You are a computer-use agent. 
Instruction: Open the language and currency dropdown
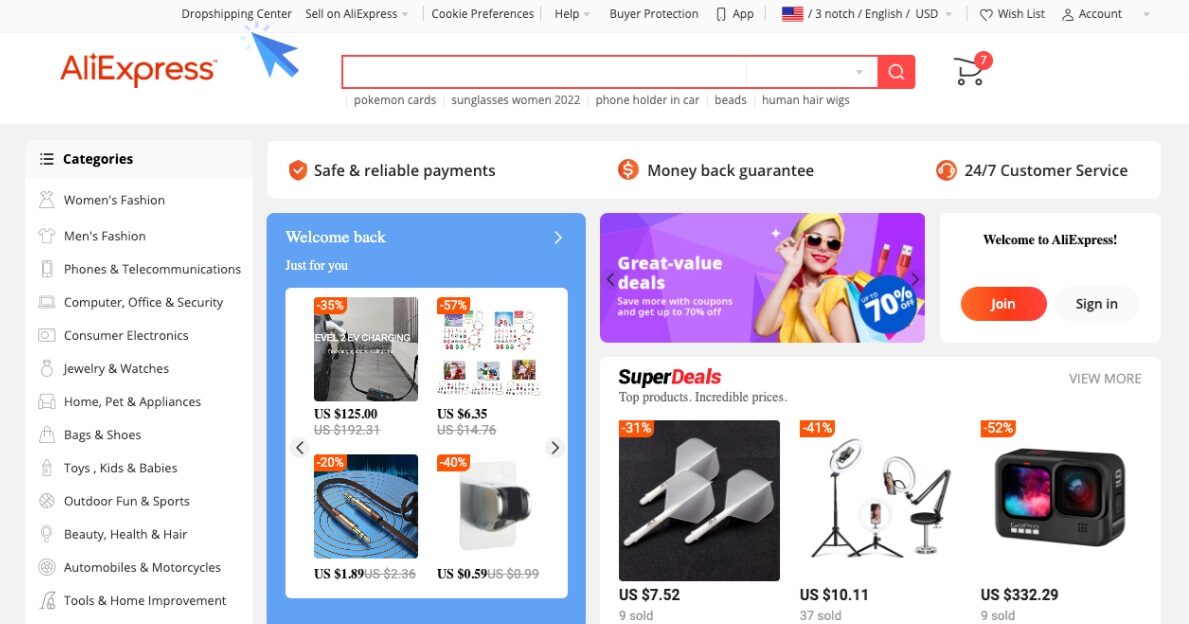[x=867, y=14]
